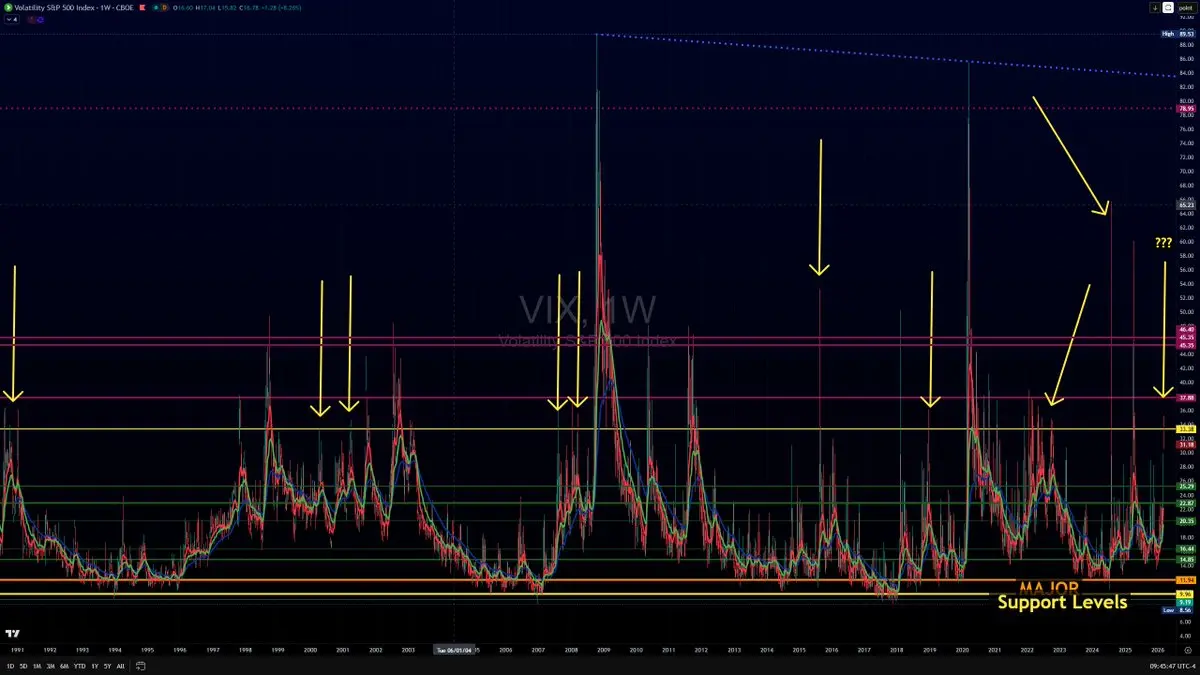Select the 1D time range
Viewport: 1200px width, 675px height.
(x=10, y=666)
